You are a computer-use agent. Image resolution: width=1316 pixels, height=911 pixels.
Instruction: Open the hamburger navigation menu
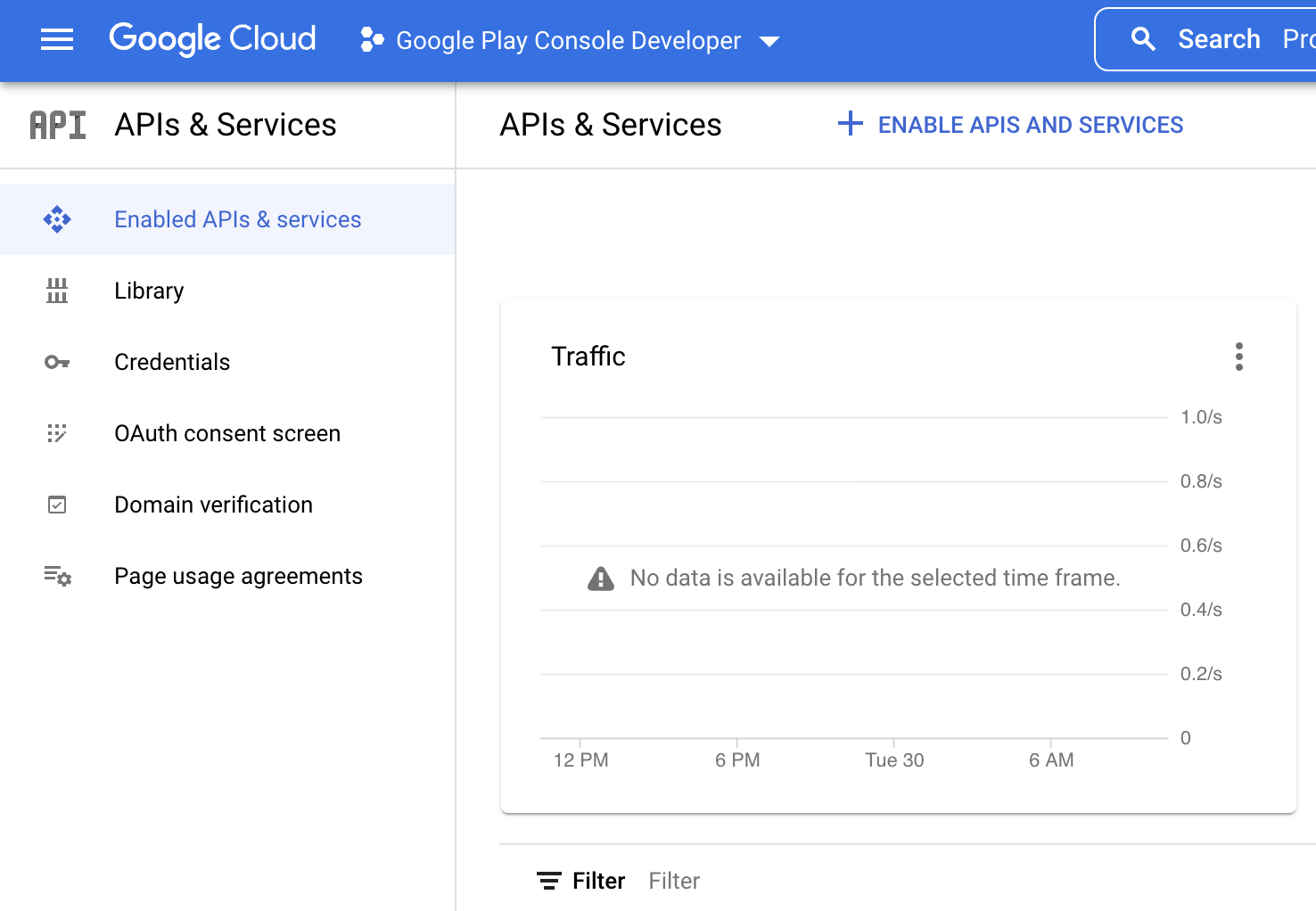pyautogui.click(x=57, y=39)
